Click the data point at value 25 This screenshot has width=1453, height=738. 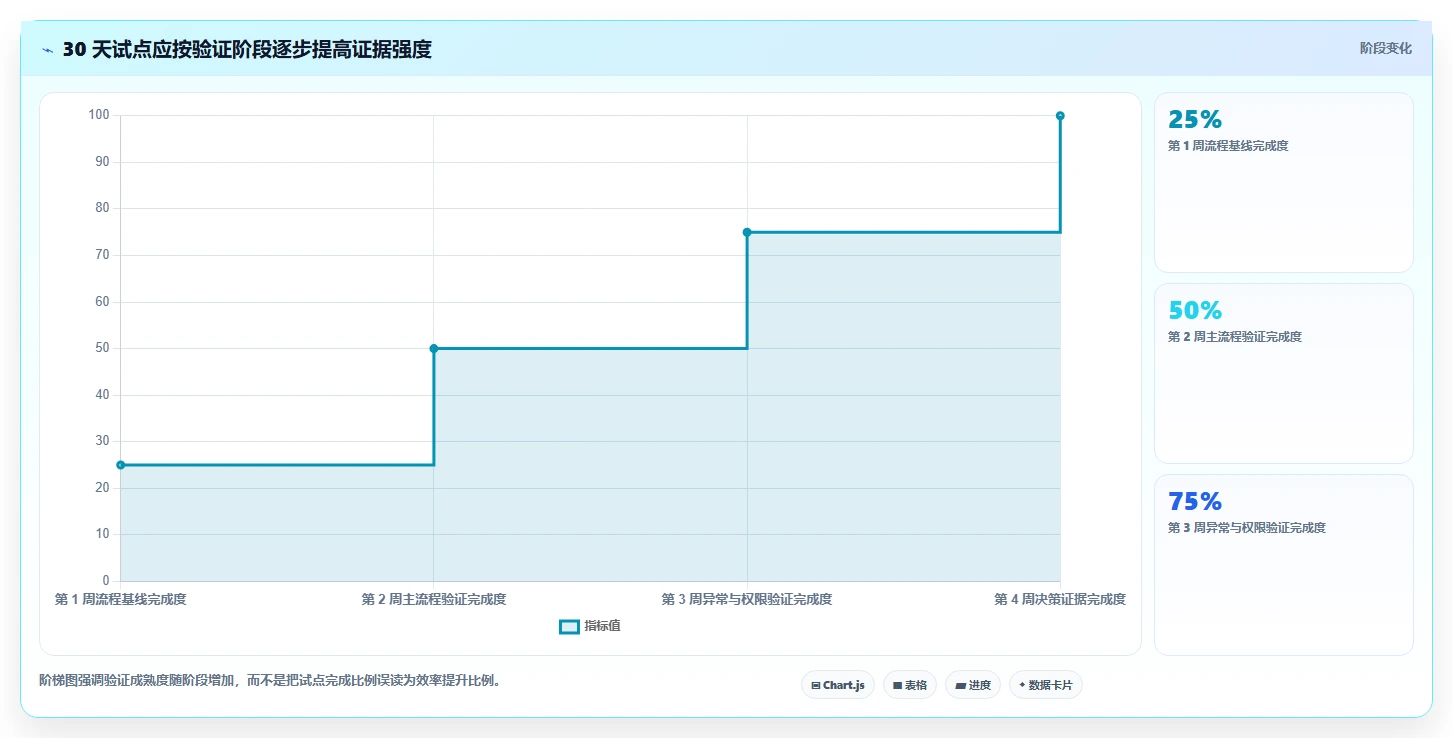121,465
